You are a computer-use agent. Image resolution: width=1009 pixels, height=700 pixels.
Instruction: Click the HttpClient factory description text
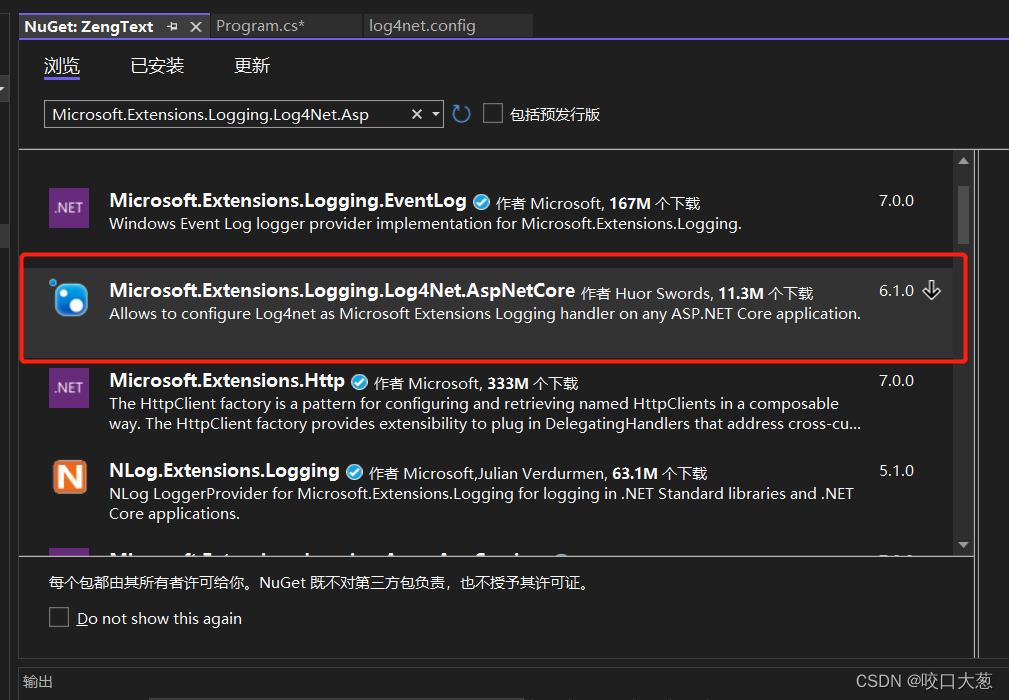[x=485, y=414]
